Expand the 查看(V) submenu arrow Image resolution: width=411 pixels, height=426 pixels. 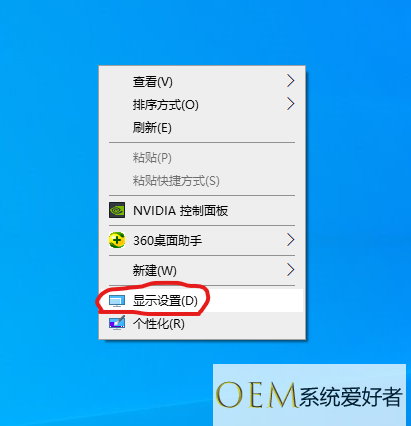point(291,81)
